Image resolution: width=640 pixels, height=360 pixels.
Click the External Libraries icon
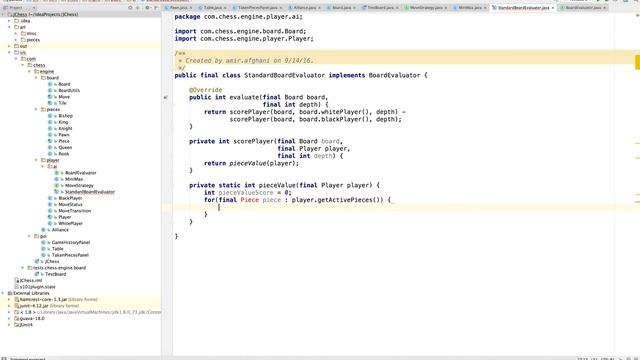pyautogui.click(x=10, y=293)
